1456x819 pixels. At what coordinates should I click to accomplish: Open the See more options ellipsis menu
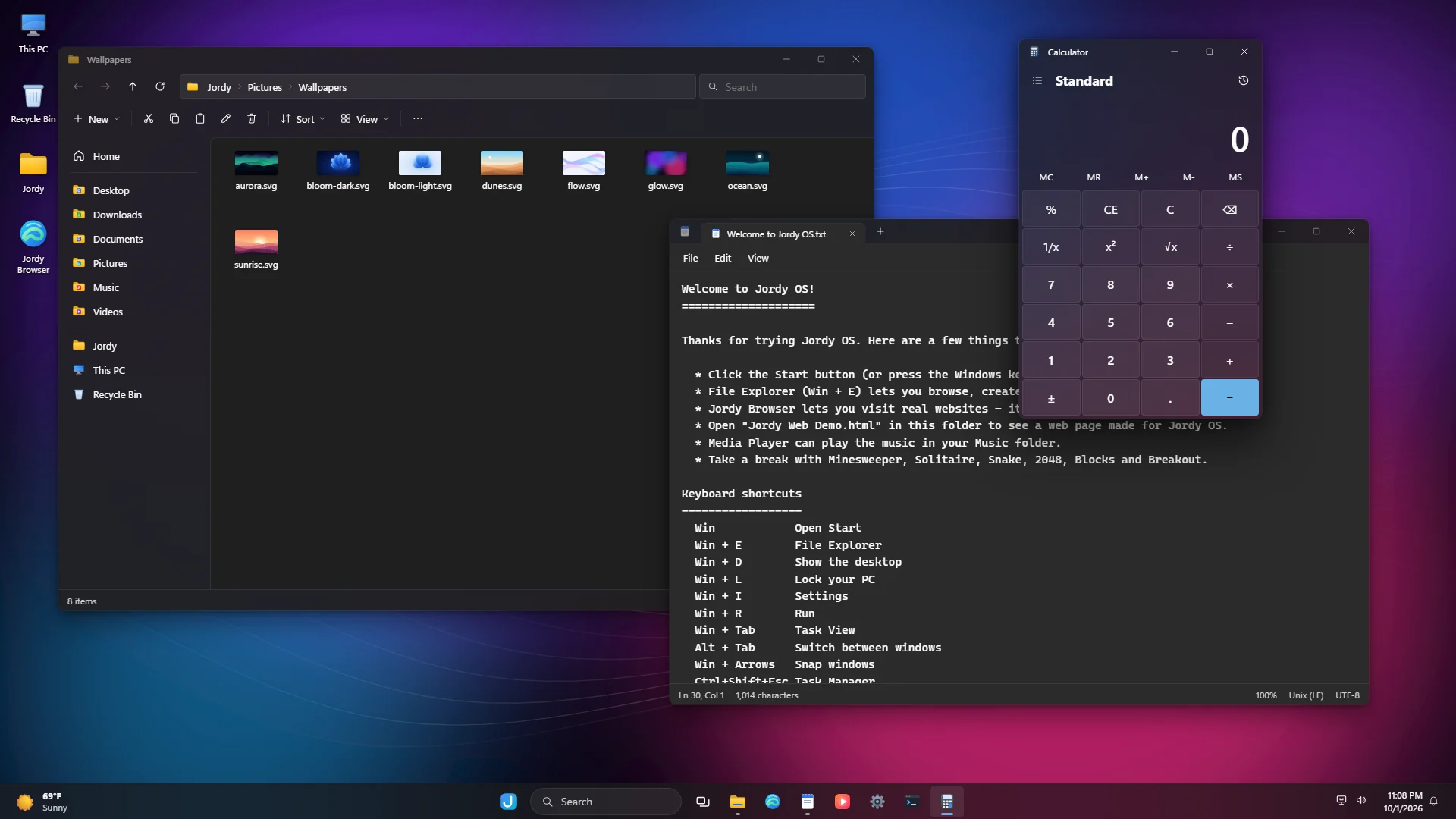(418, 119)
